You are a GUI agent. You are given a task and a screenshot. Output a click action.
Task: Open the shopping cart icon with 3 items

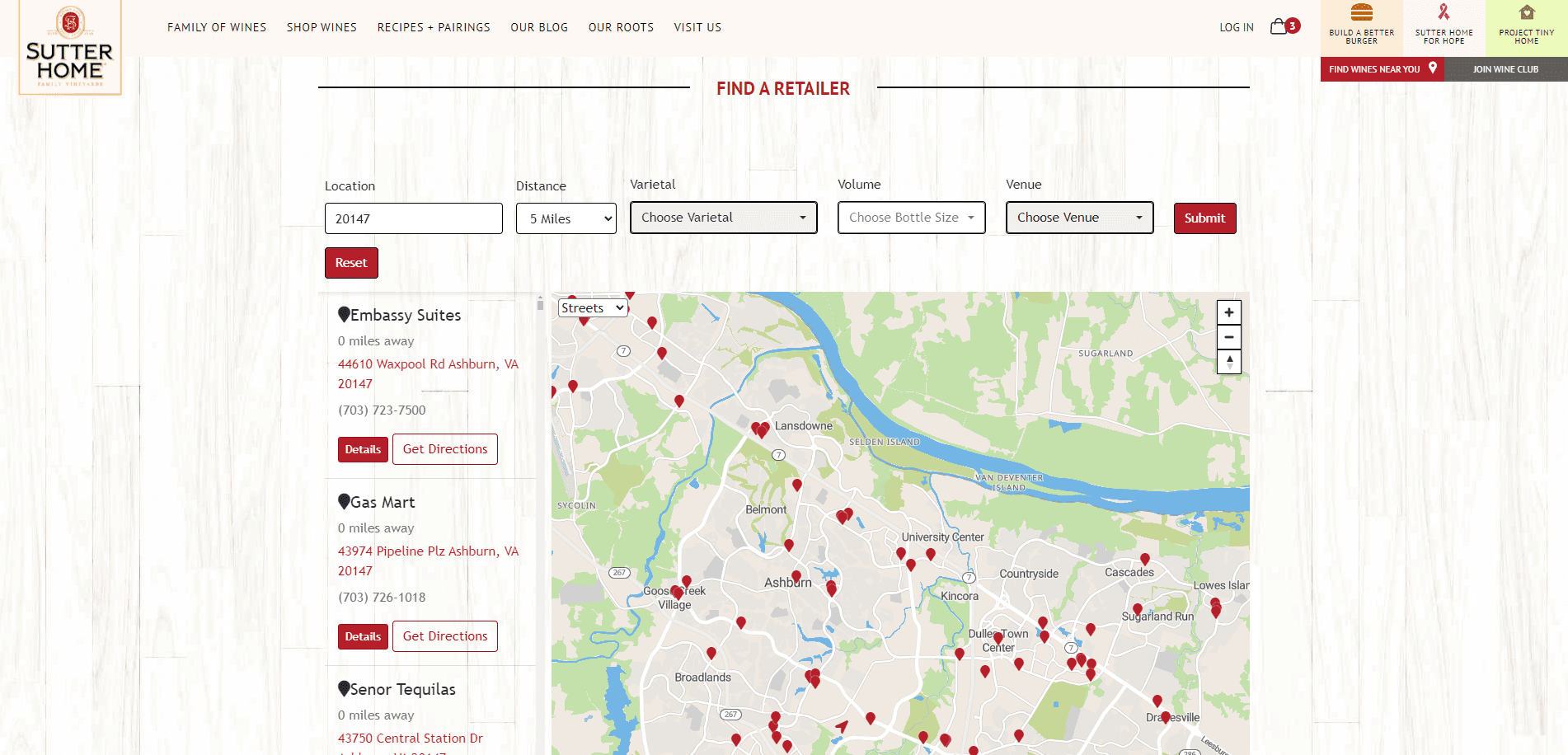click(x=1284, y=26)
